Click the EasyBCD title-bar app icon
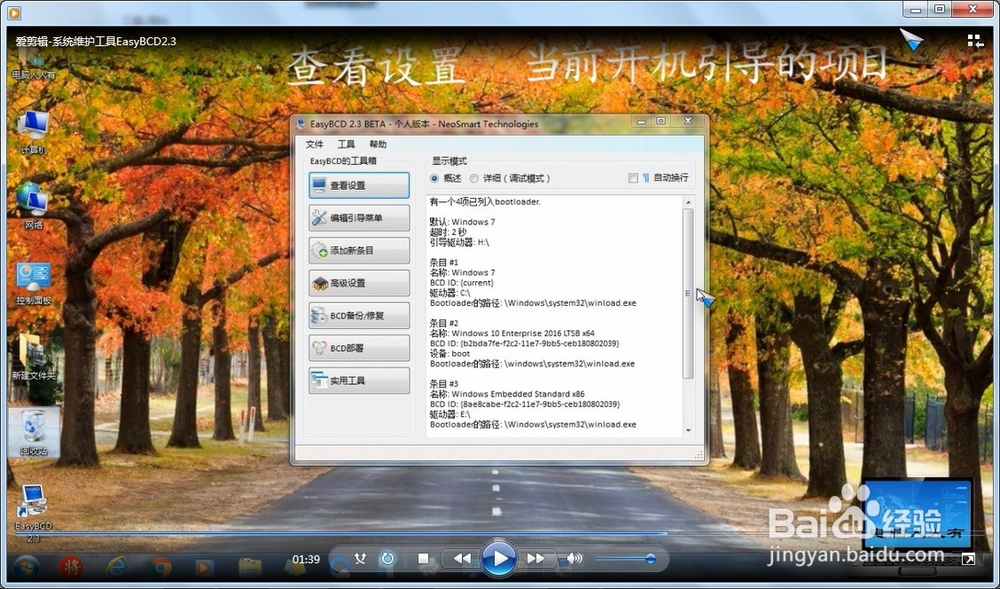Screen dimensions: 1000x589 coord(301,124)
